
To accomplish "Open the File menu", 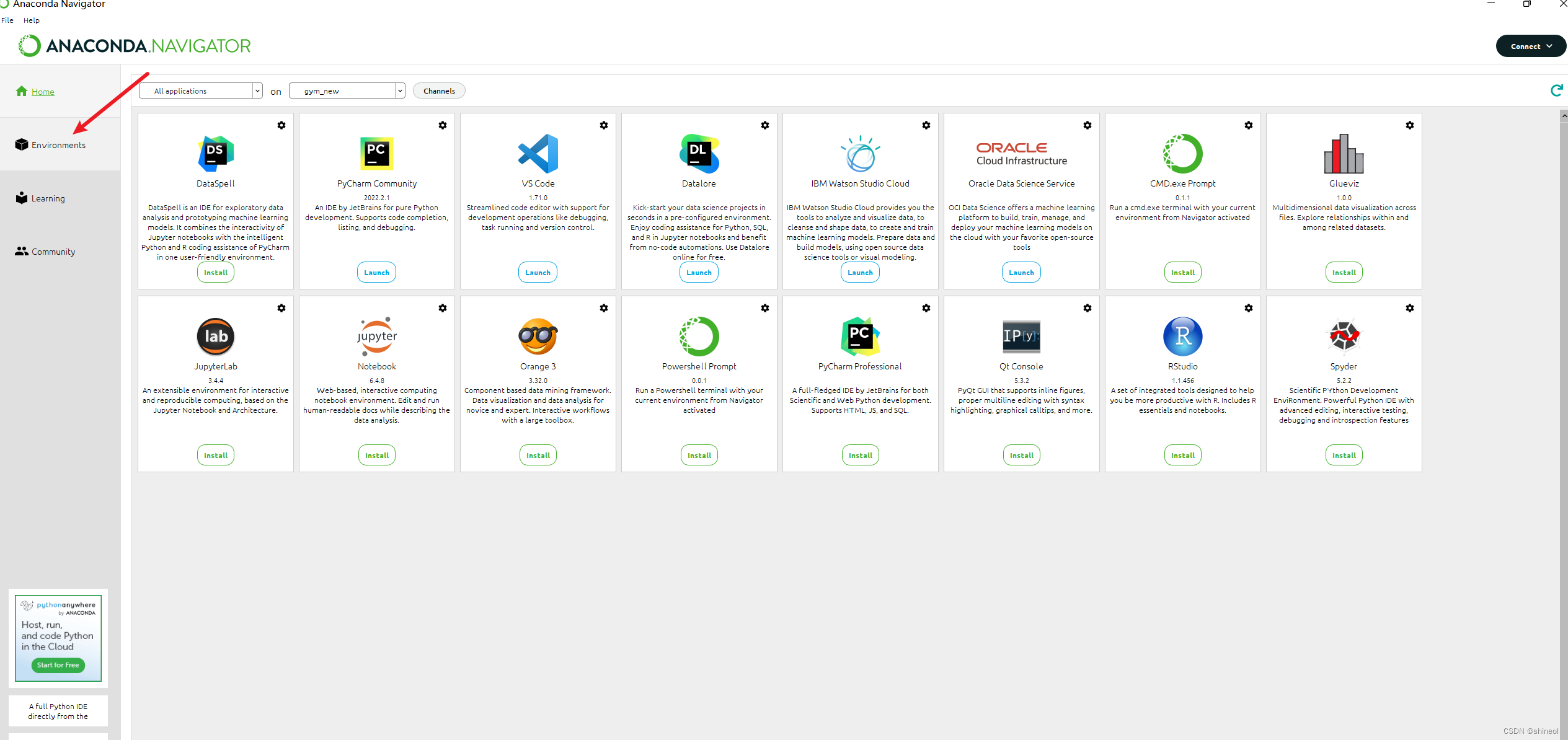I will 7,20.
